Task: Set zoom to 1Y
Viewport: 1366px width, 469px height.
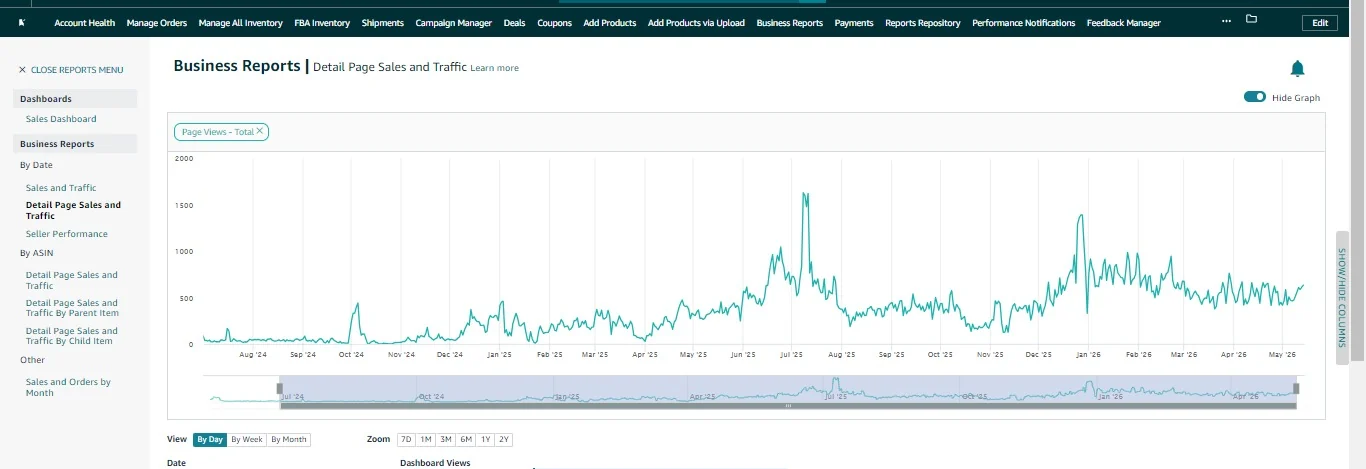Action: [485, 439]
